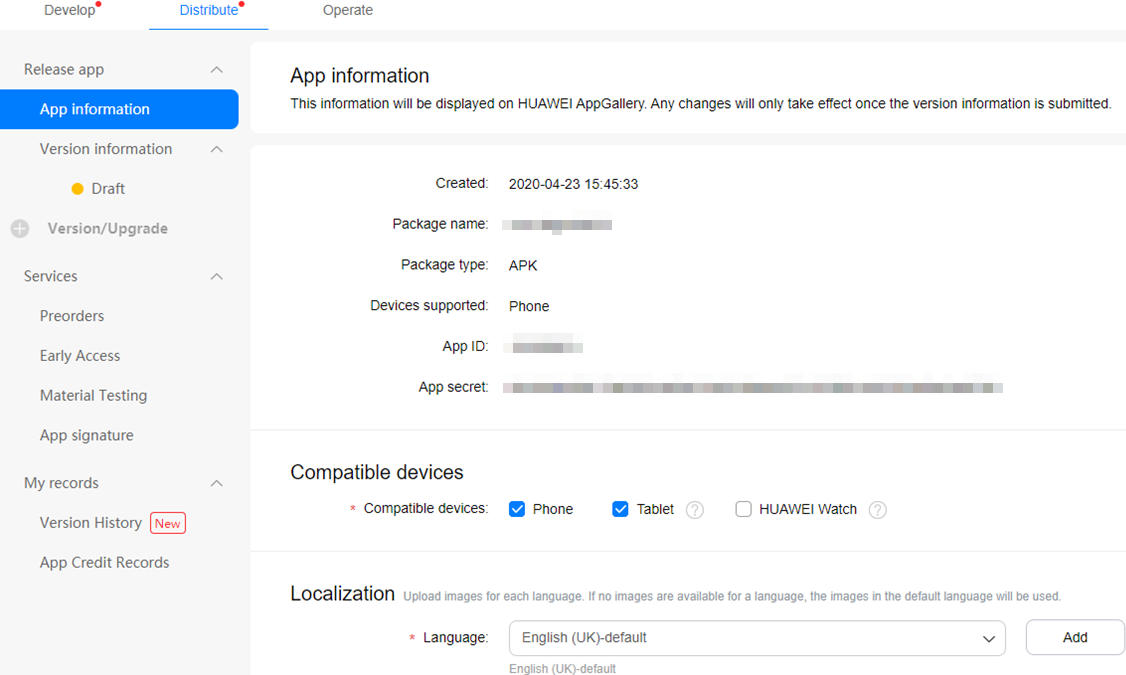Image resolution: width=1126 pixels, height=675 pixels.
Task: Collapse the Services section chevron
Action: coord(217,277)
